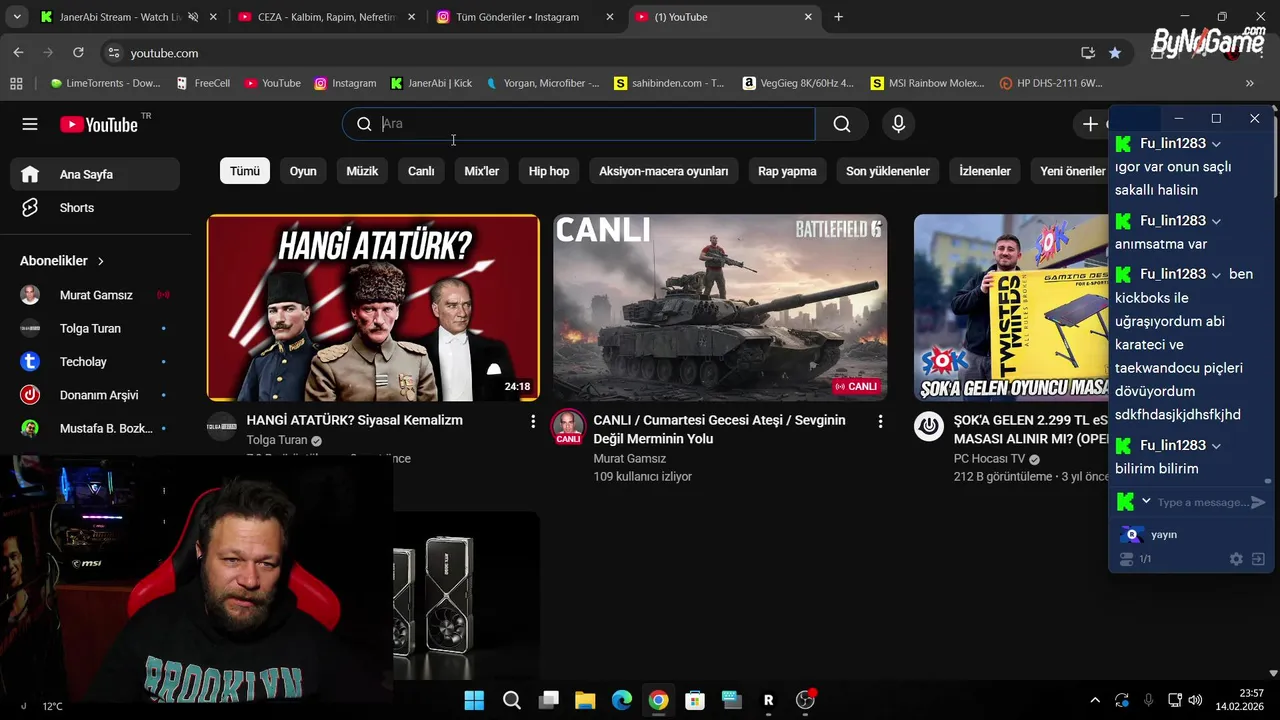Expand dropdown on Fu_lin1283 'anımsatma var' message
This screenshot has height=720, width=1280.
point(1216,221)
